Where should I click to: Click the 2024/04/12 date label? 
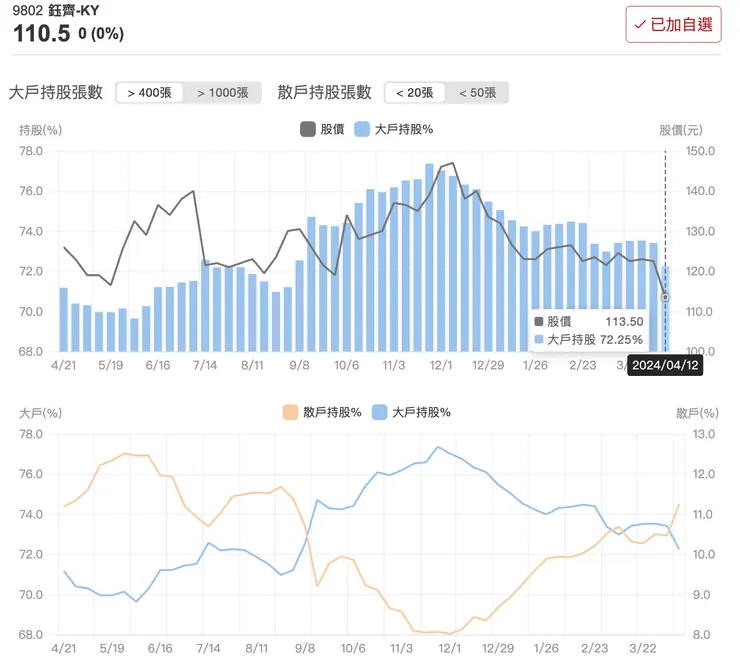pos(665,365)
